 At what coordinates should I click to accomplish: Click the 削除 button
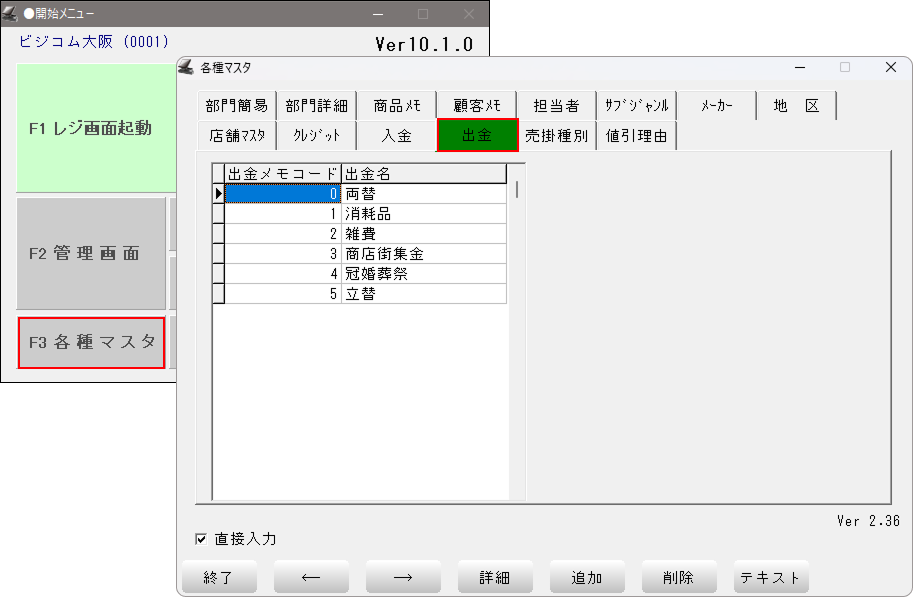[x=679, y=578]
